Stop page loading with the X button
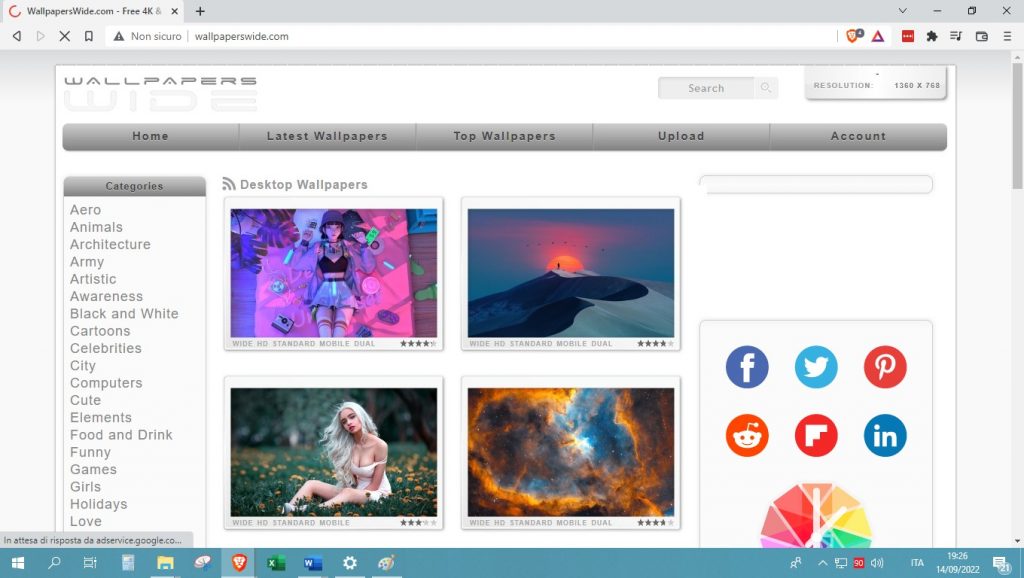The height and width of the screenshot is (578, 1024). click(x=64, y=36)
